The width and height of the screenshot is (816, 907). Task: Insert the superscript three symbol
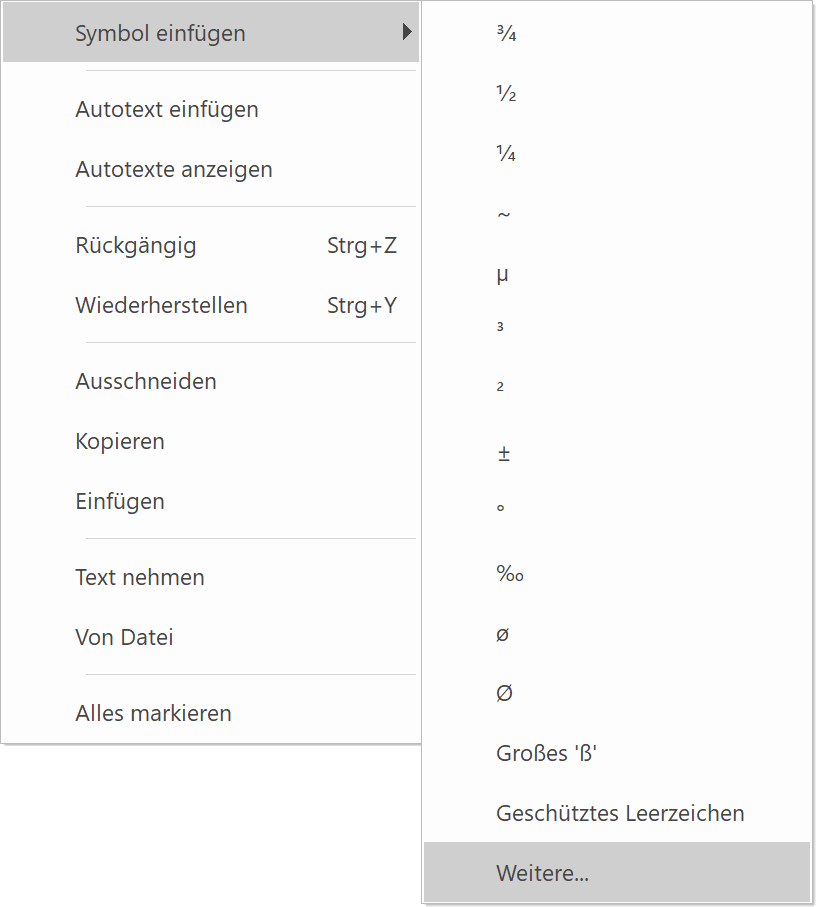click(501, 328)
